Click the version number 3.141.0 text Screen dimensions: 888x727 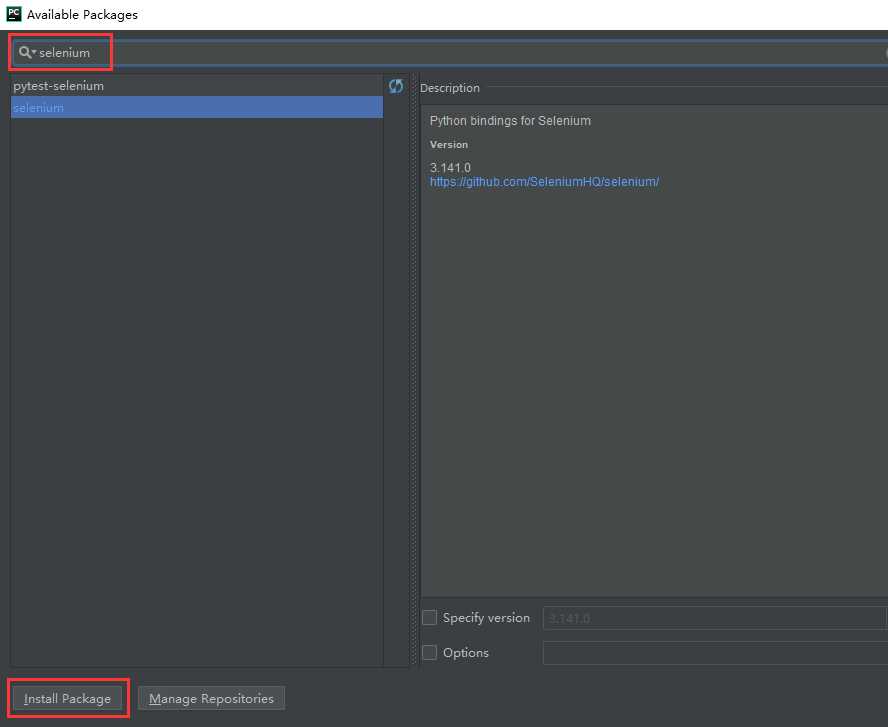point(450,168)
